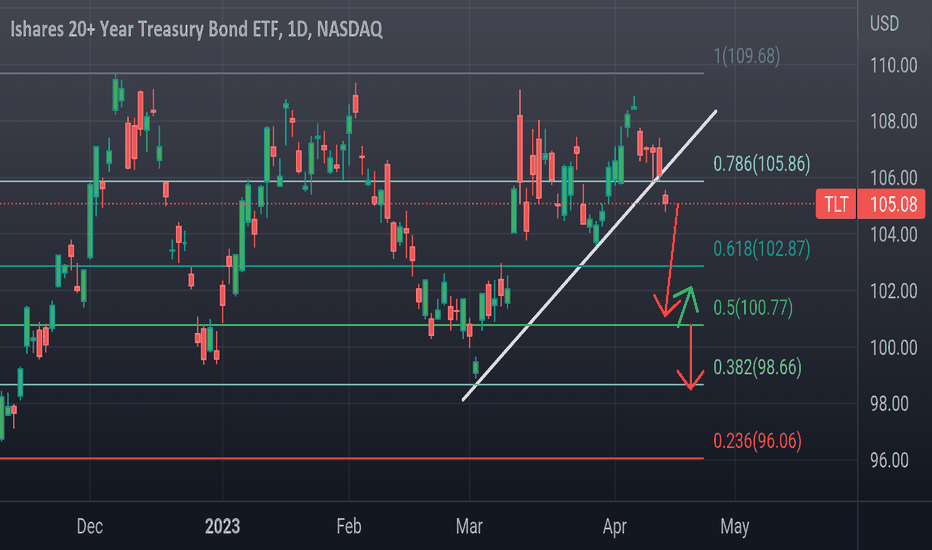Select the red dotted current price line
The width and height of the screenshot is (932, 550).
(x=408, y=204)
